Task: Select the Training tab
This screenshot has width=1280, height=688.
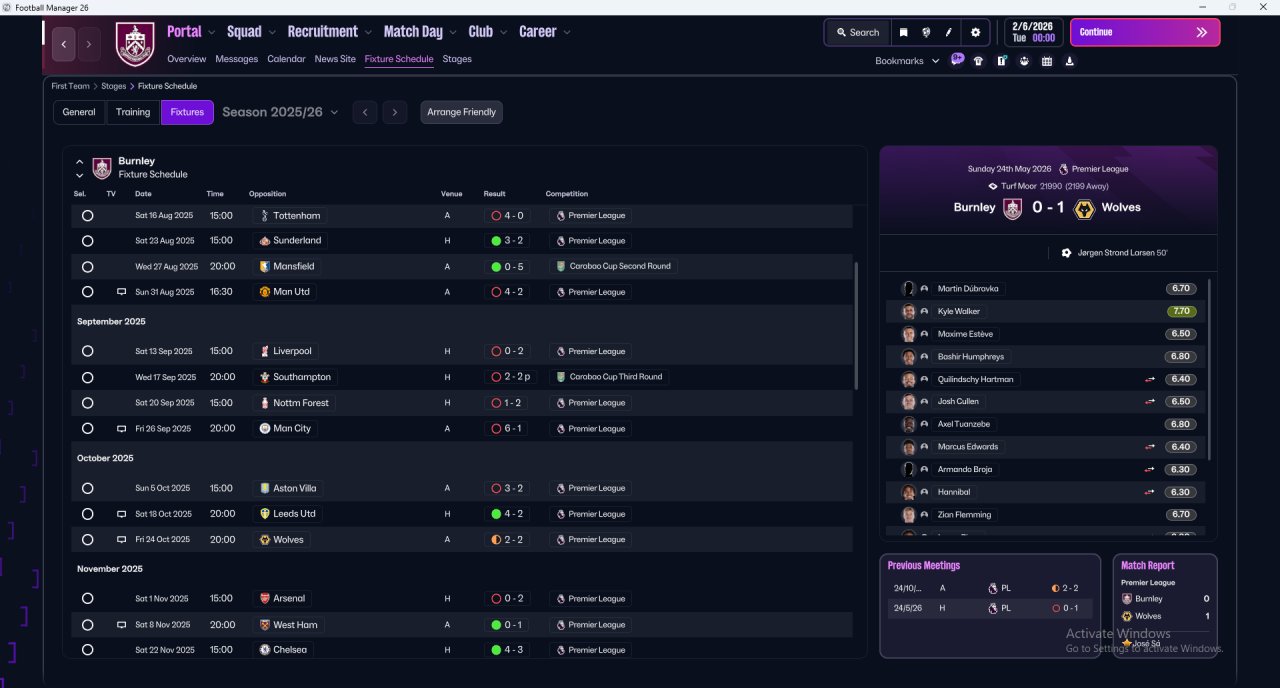Action: pyautogui.click(x=133, y=112)
